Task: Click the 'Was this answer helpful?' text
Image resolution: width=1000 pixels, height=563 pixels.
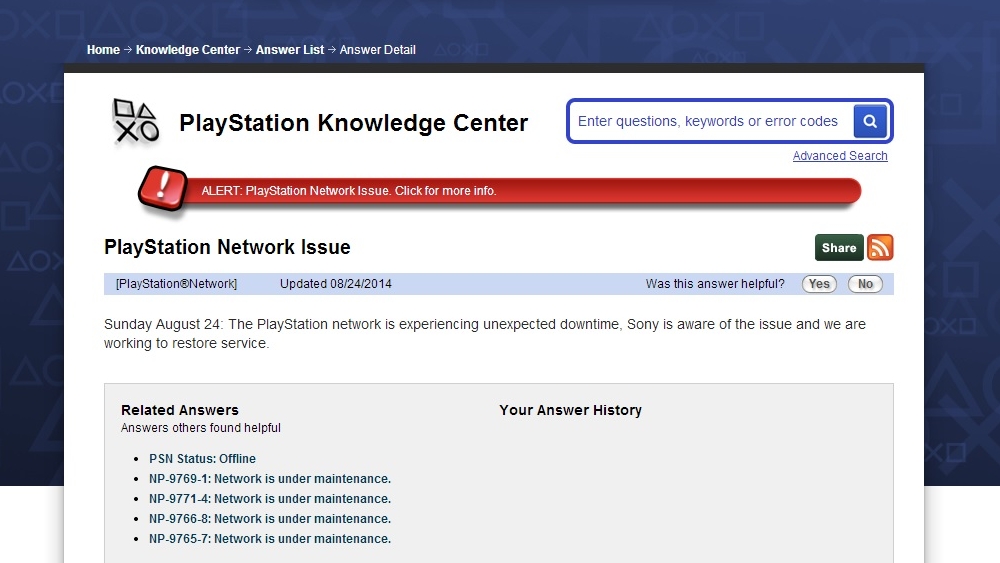Action: (715, 284)
